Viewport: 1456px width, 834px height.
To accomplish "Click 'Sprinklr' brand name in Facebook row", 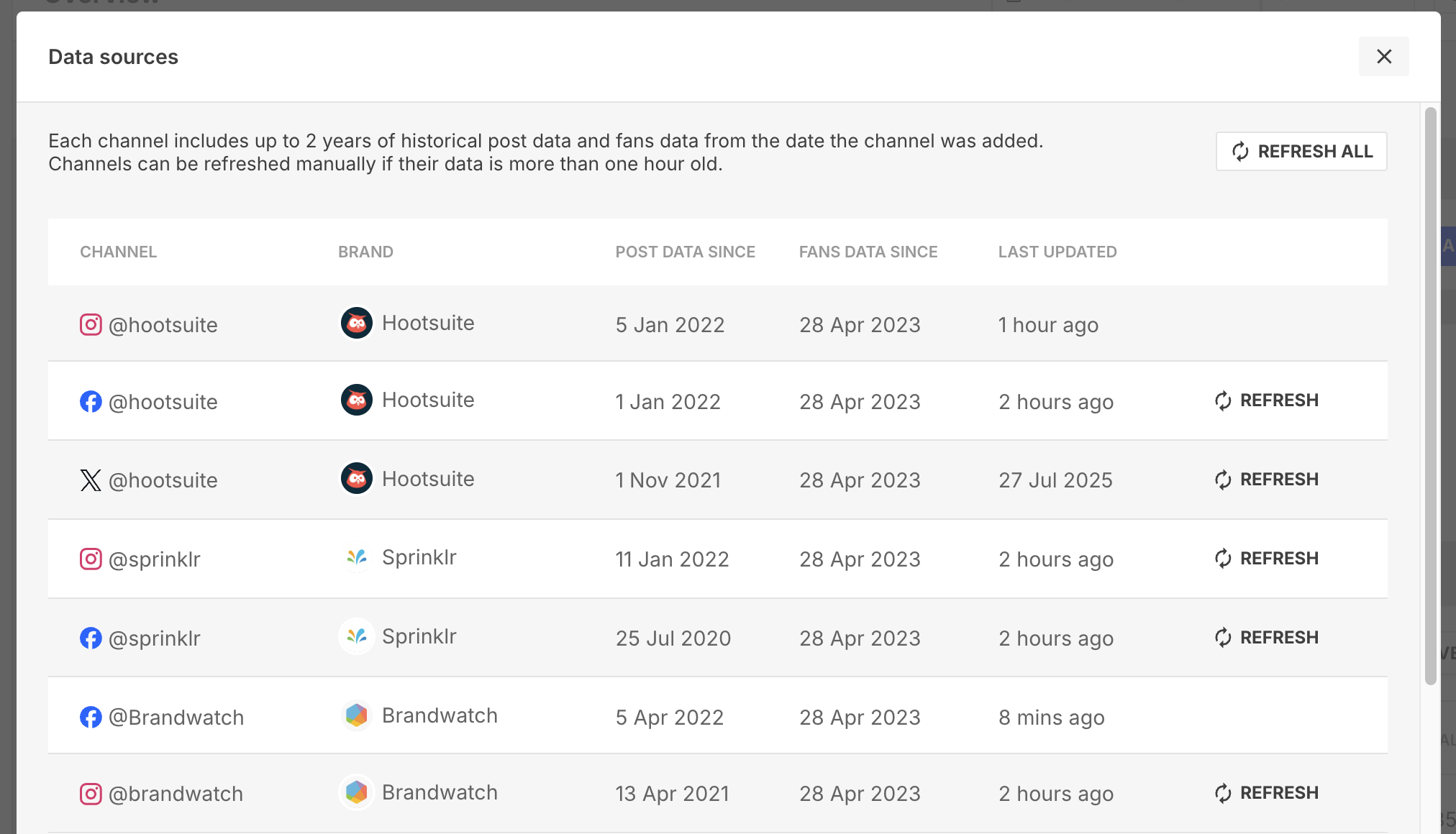I will point(419,636).
